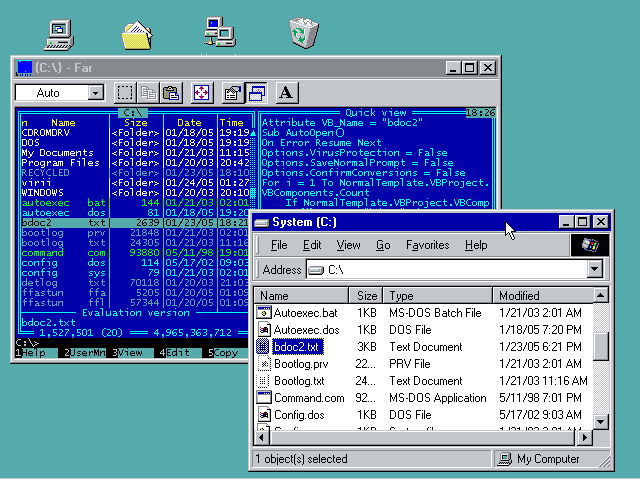Click the Bootlog.prv file icon
Image resolution: width=640 pixels, height=480 pixels.
click(x=264, y=364)
